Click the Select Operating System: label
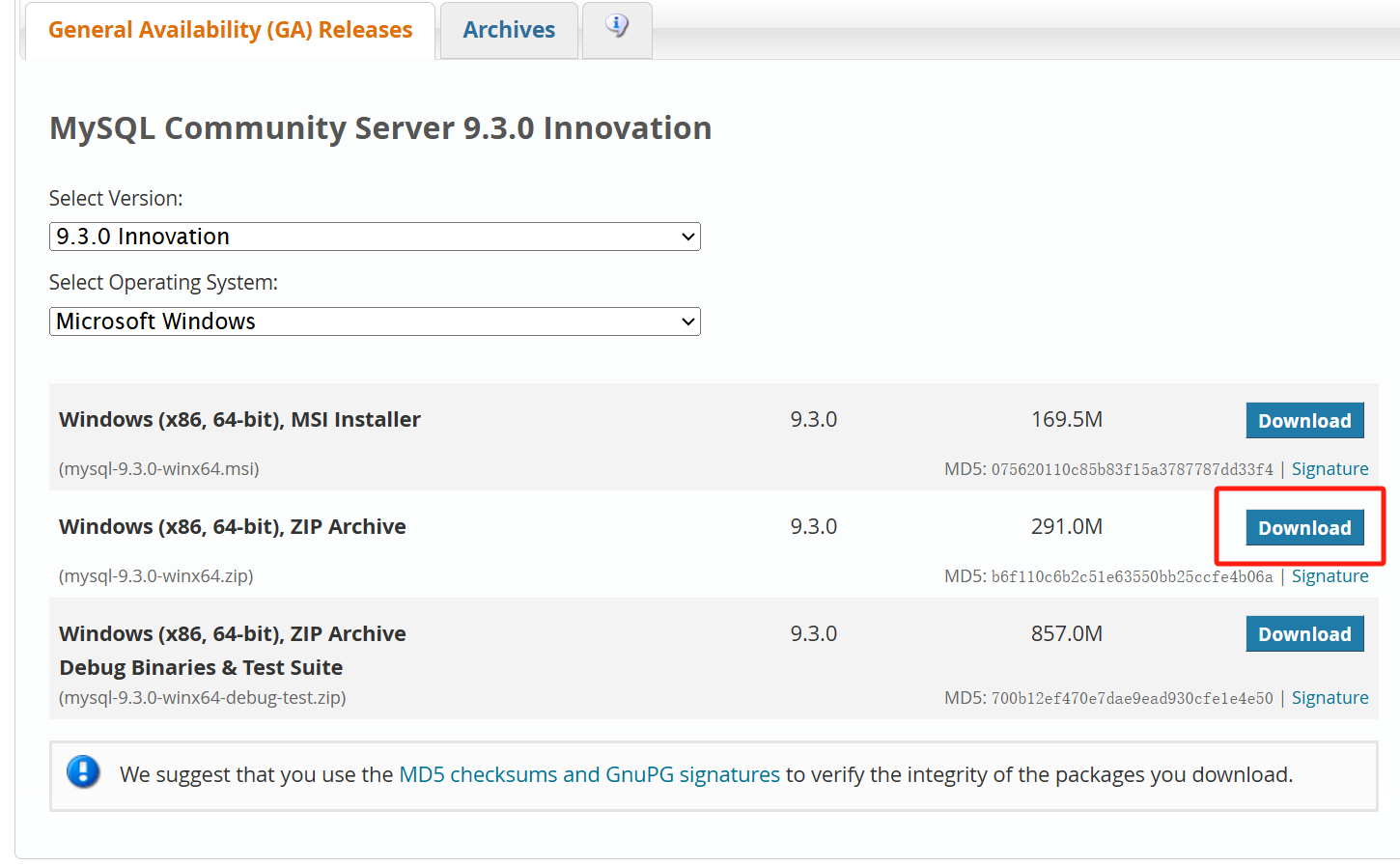This screenshot has width=1400, height=866. (163, 283)
